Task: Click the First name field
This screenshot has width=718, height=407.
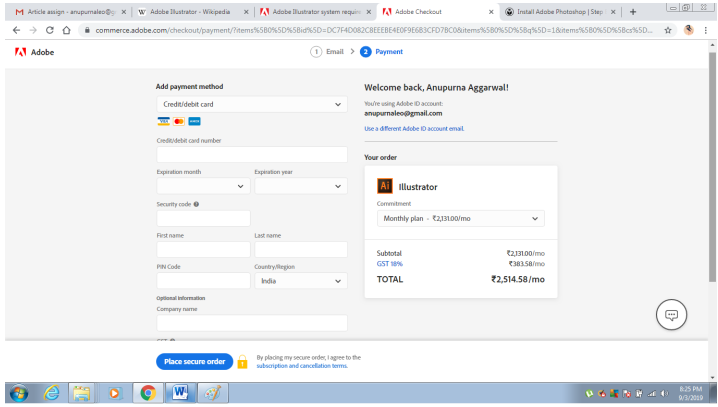Action: (x=203, y=250)
